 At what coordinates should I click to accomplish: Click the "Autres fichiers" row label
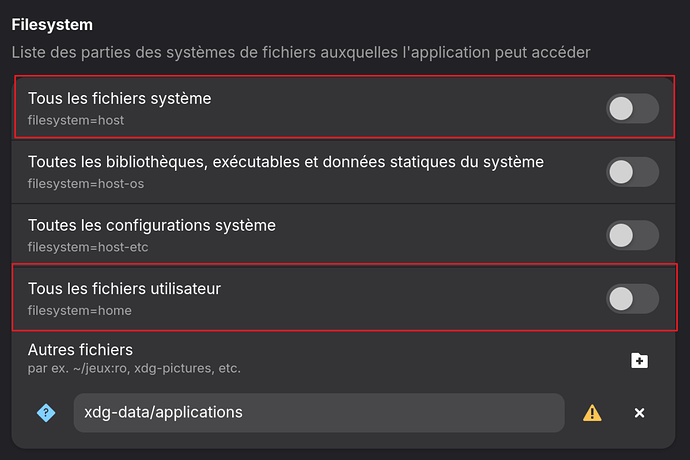click(80, 350)
